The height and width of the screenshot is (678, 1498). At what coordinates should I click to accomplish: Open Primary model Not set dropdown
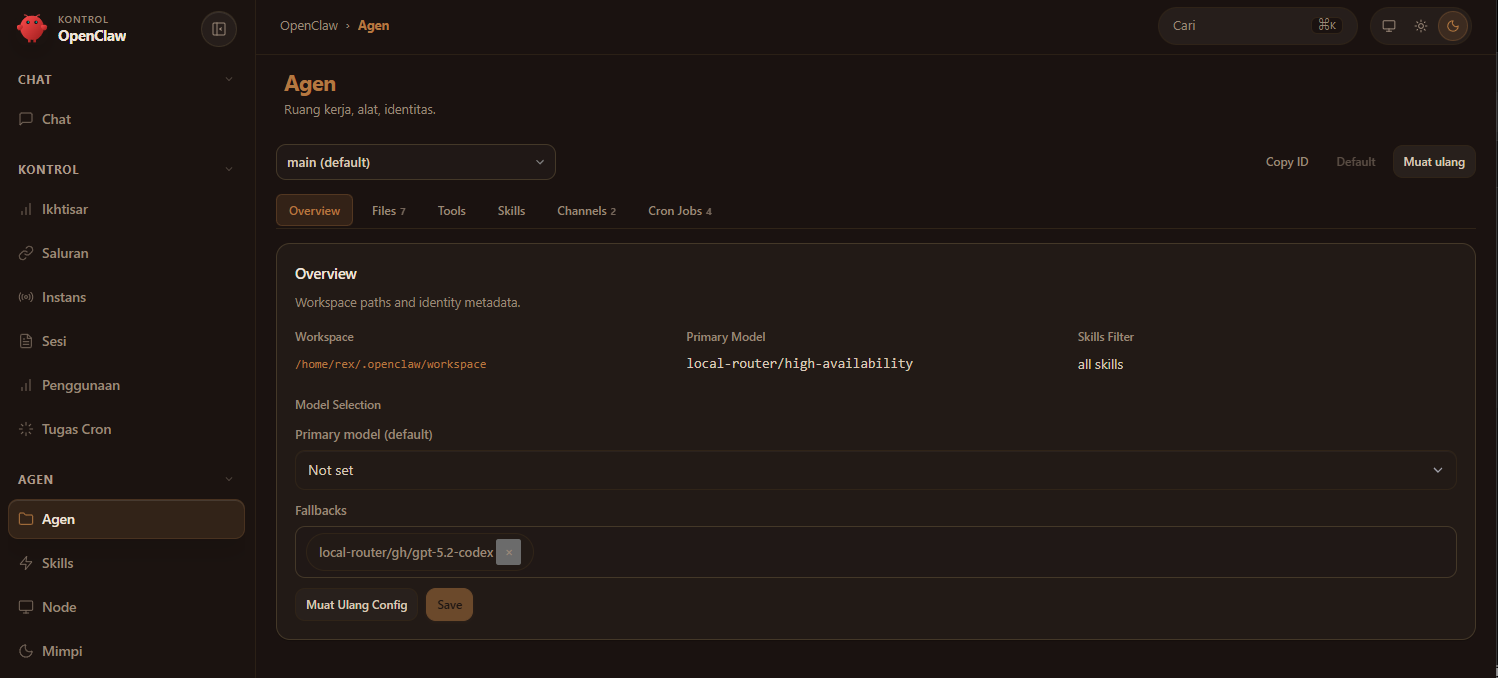point(876,470)
